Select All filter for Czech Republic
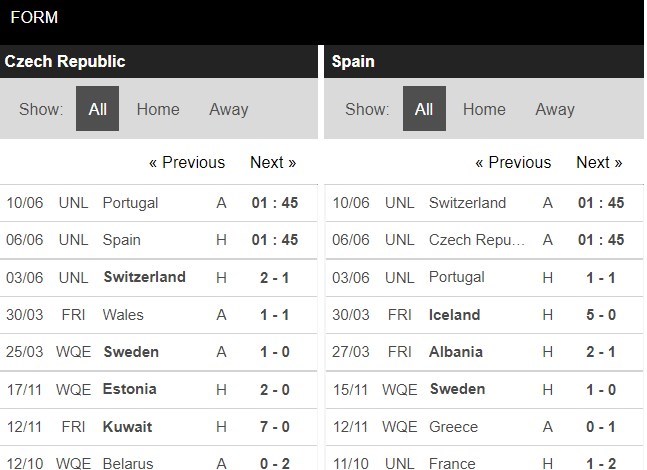Image resolution: width=647 pixels, height=470 pixels. pos(97,109)
